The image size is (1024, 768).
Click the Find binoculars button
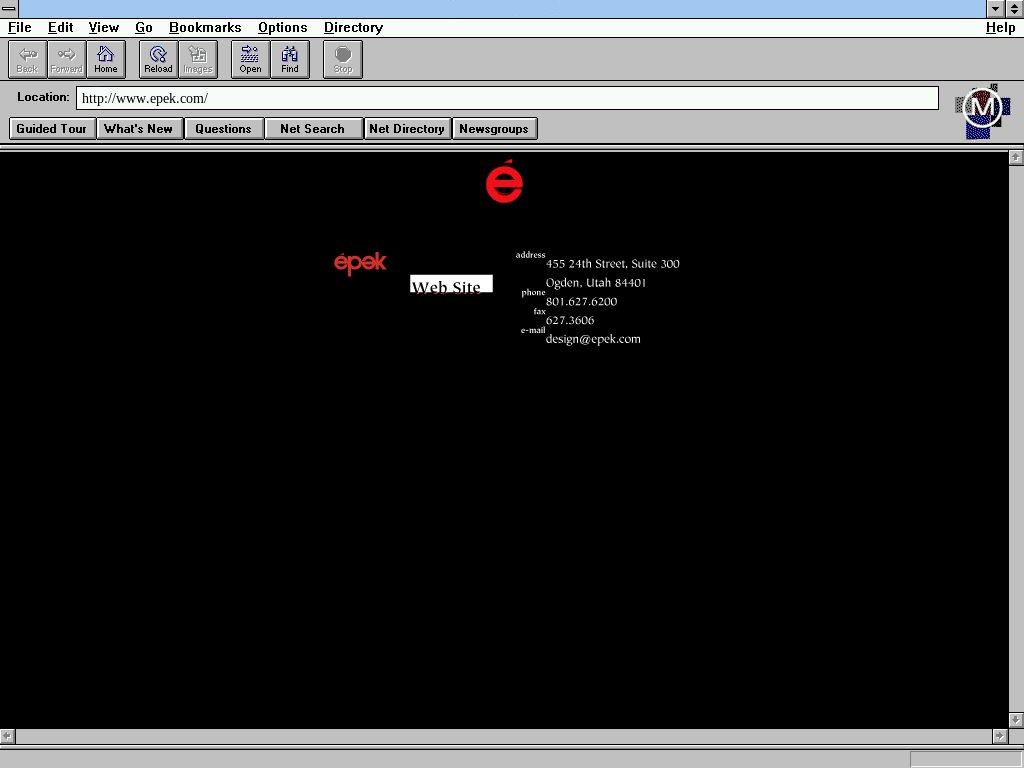point(290,59)
